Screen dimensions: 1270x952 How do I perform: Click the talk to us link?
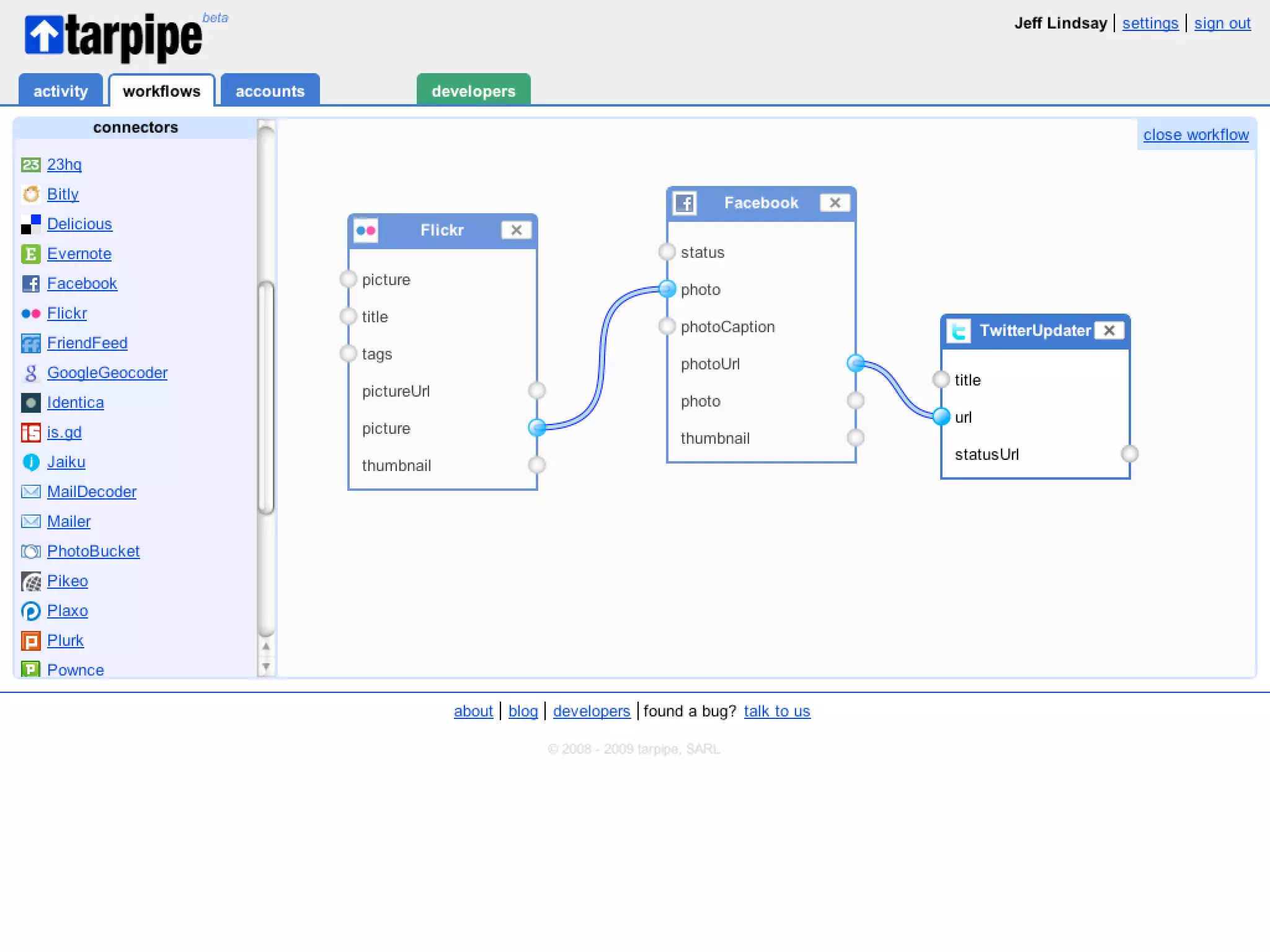pyautogui.click(x=777, y=711)
